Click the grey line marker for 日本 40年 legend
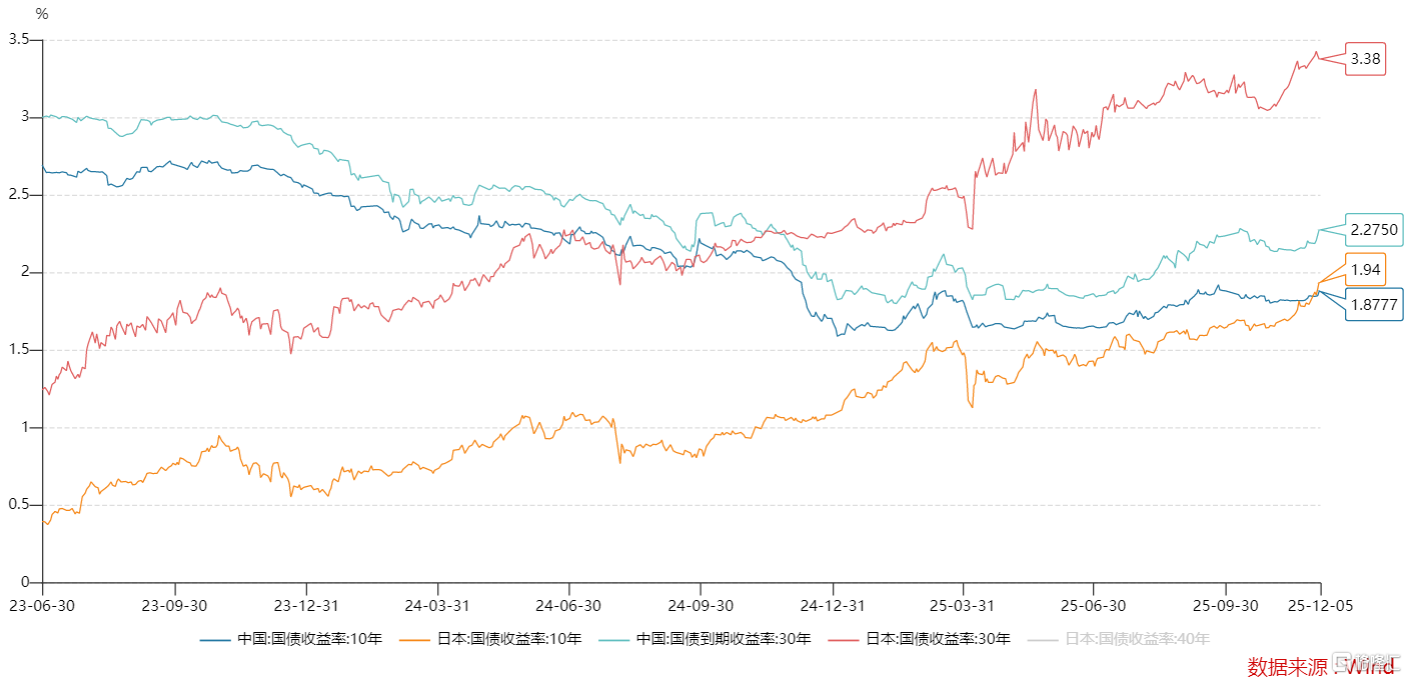The width and height of the screenshot is (1407, 679). pos(1044,638)
